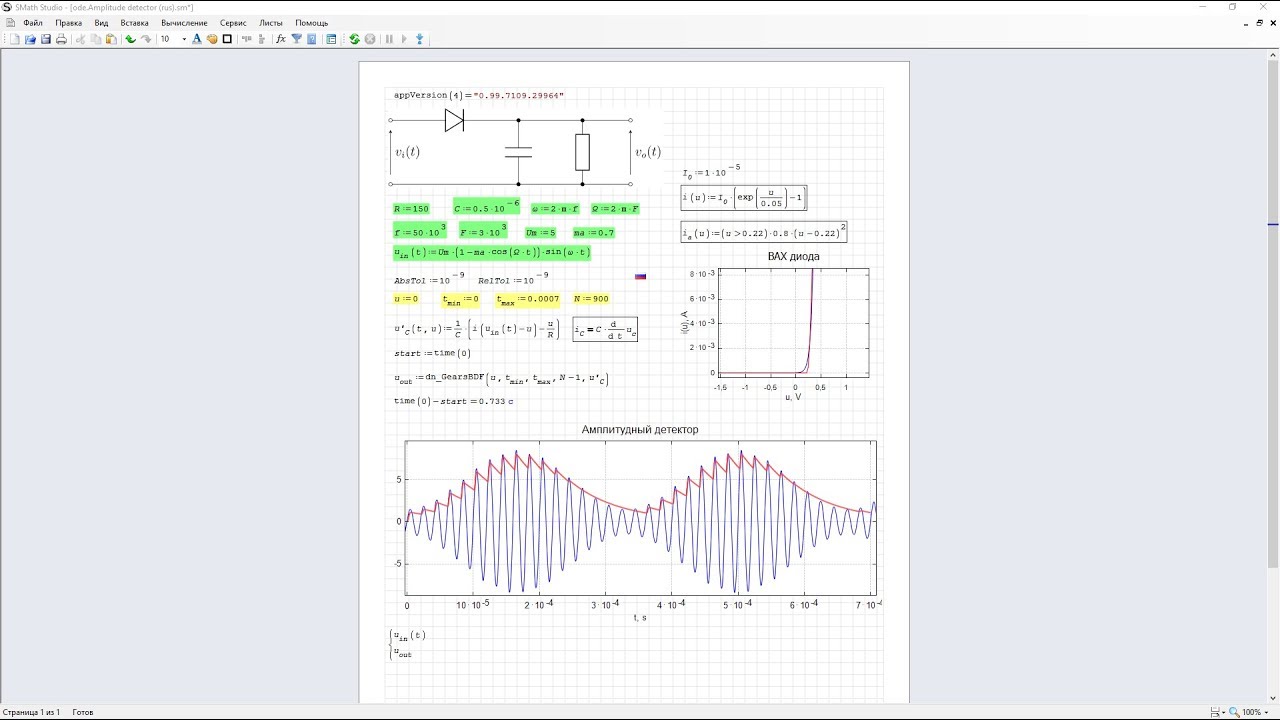This screenshot has height=720, width=1280.
Task: Select the Um := 5 definition
Action: pyautogui.click(x=541, y=233)
